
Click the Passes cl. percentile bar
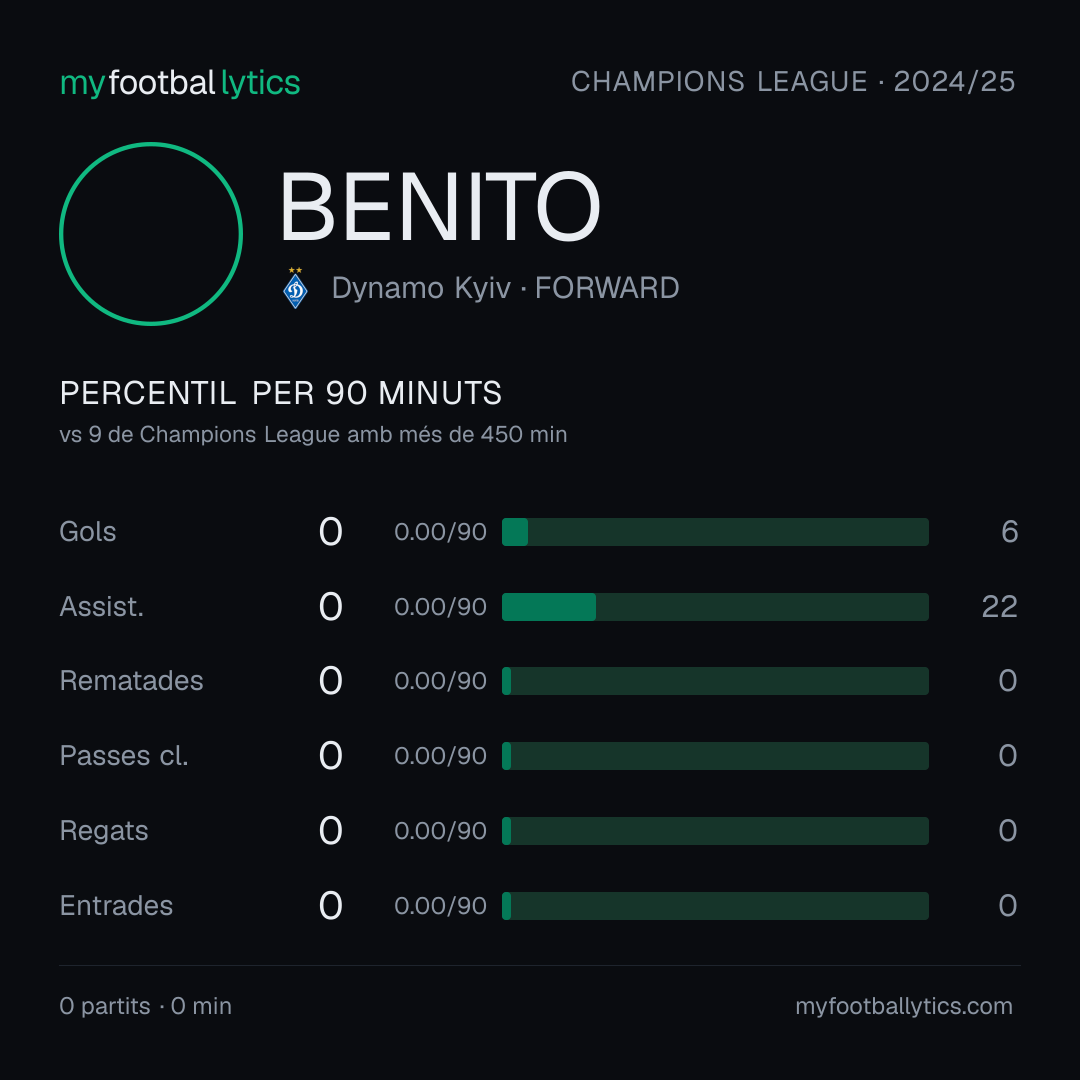[715, 756]
